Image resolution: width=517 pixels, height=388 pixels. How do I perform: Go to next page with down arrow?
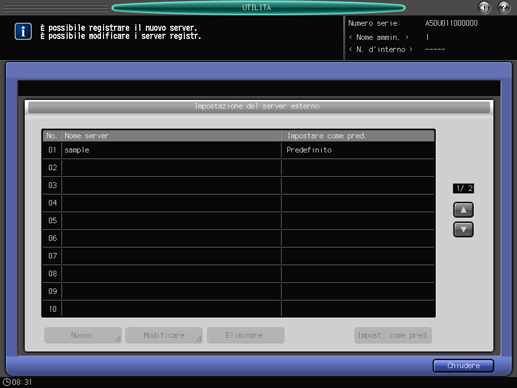click(463, 229)
